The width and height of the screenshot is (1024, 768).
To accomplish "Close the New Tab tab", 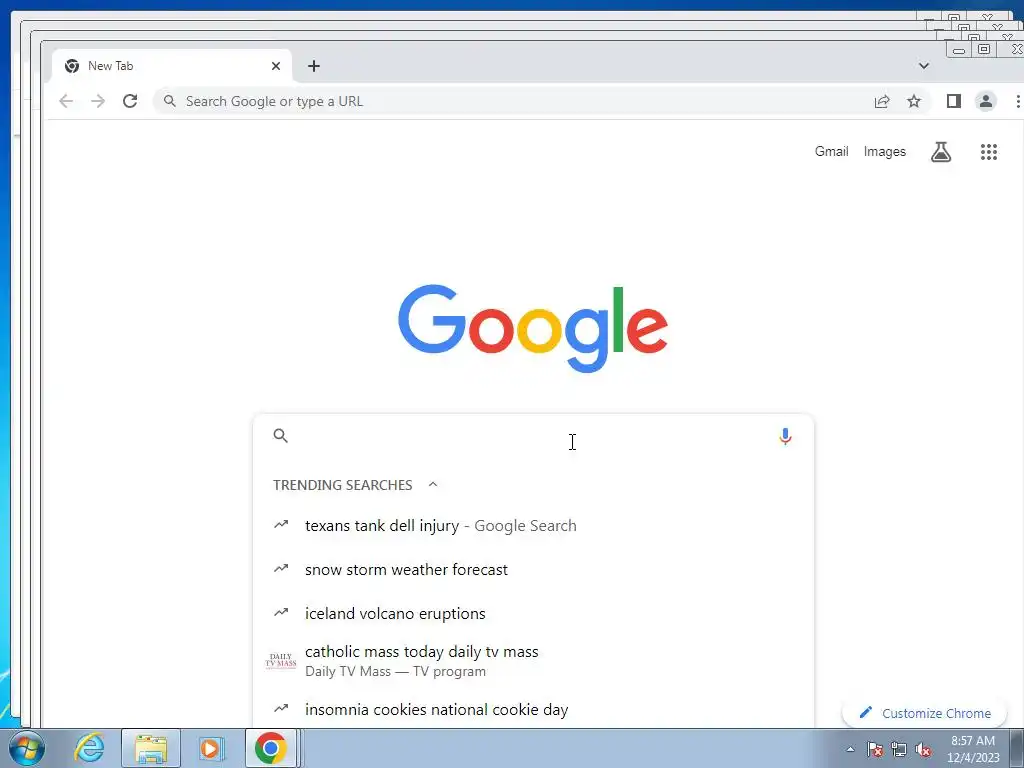I will click(x=276, y=66).
